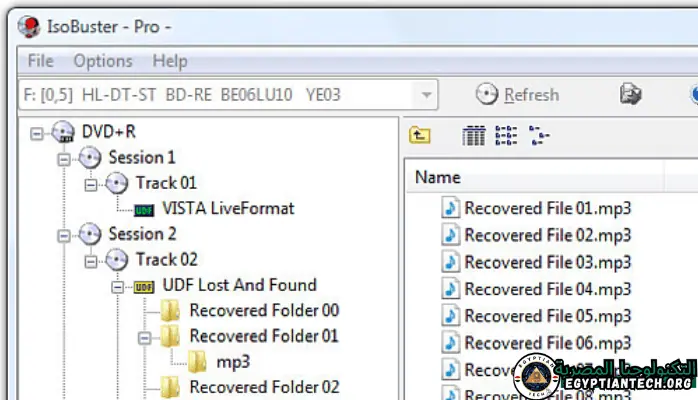Collapse Recovered Folder 01 in tree
The width and height of the screenshot is (698, 400).
tap(145, 337)
